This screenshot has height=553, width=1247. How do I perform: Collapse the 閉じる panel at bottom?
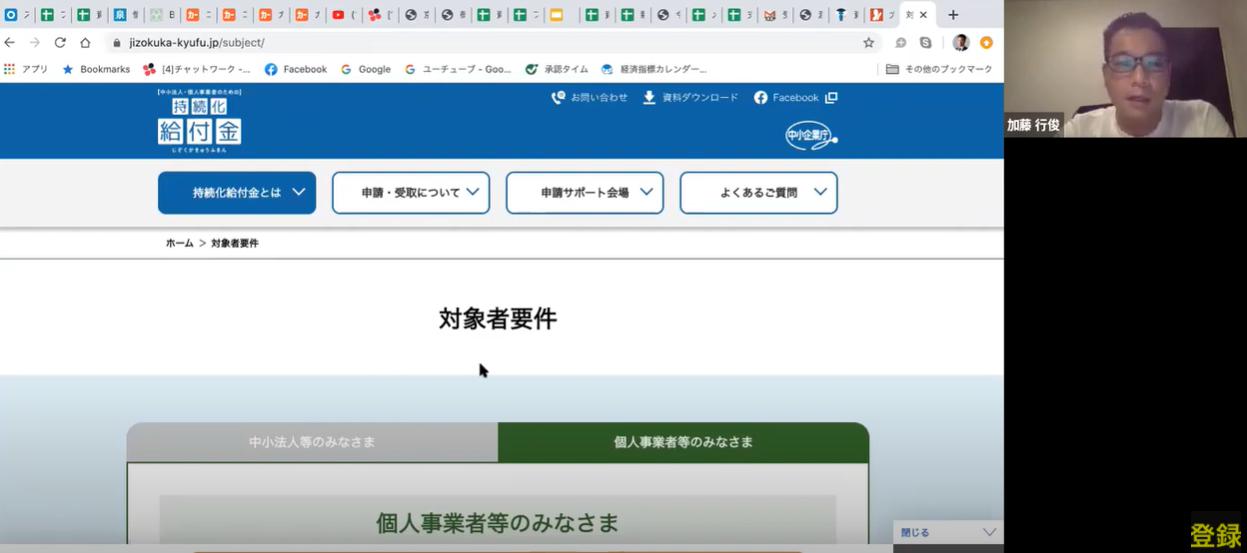click(948, 532)
